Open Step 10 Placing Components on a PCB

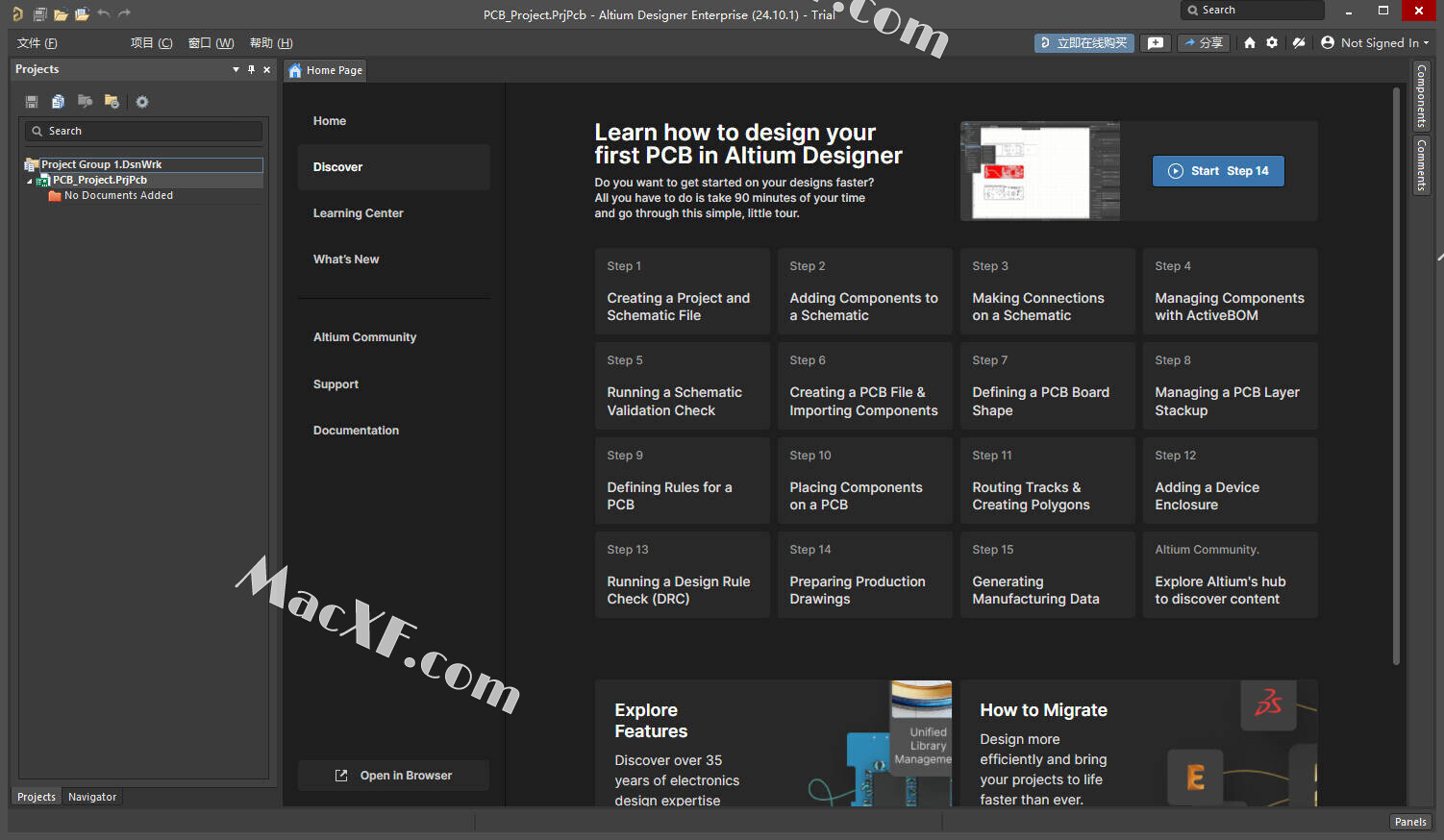click(x=865, y=481)
